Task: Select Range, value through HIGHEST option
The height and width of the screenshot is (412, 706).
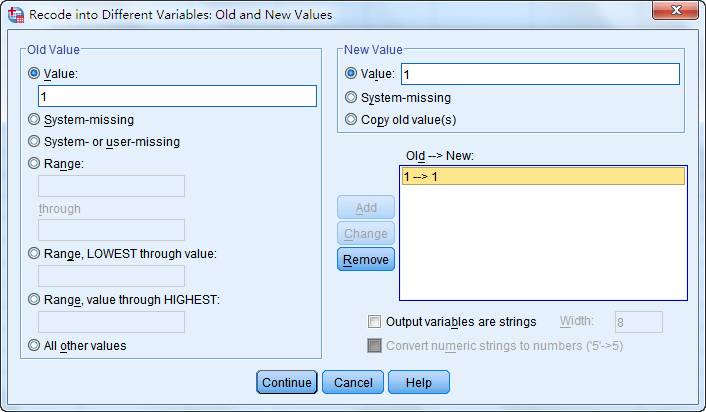Action: [34, 299]
